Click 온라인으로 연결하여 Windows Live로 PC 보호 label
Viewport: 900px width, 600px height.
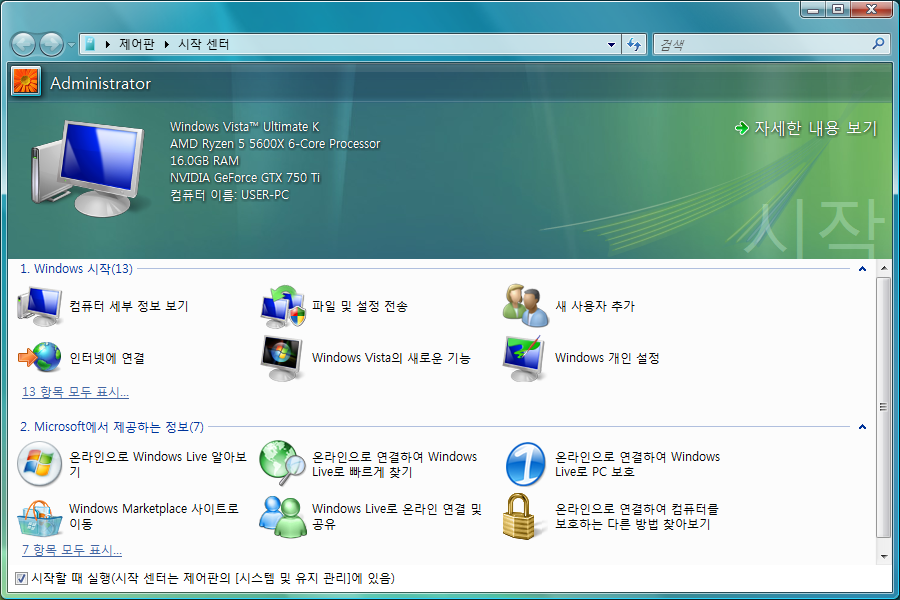pyautogui.click(x=637, y=464)
